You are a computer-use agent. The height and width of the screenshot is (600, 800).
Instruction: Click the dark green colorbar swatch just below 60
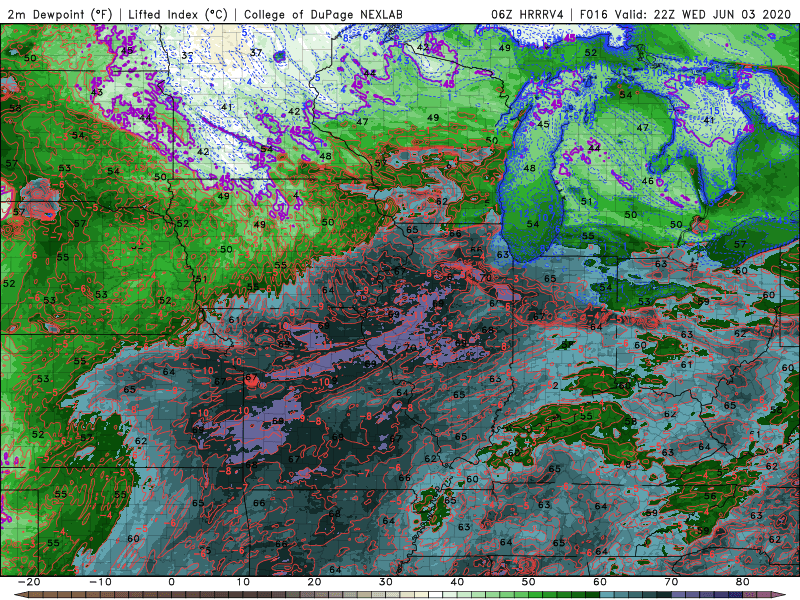[x=593, y=595]
